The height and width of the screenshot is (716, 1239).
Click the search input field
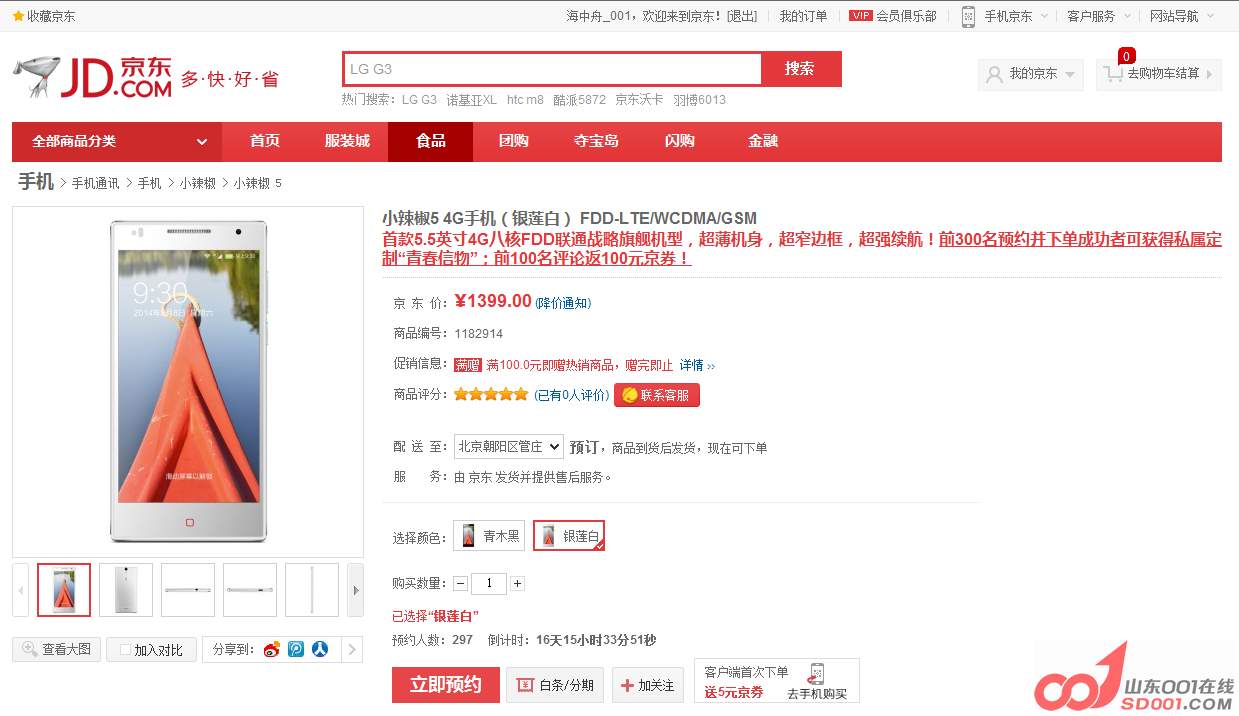point(553,69)
